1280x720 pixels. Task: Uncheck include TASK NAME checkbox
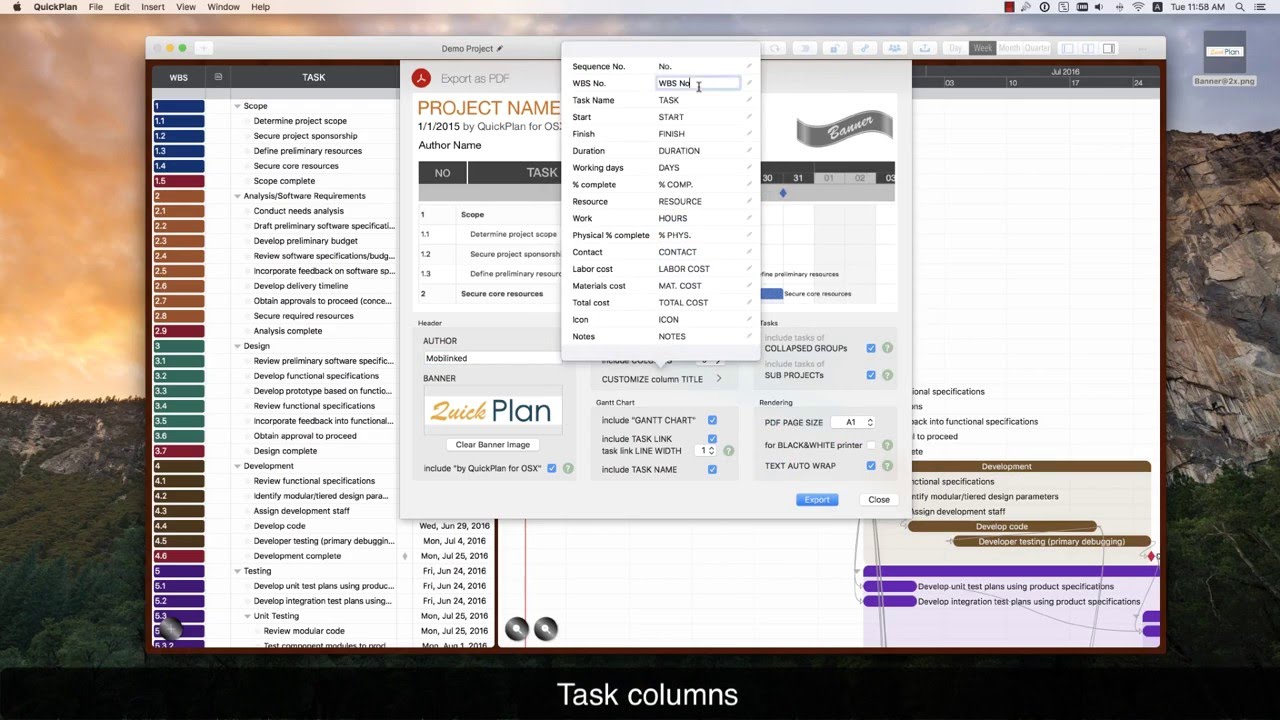712,469
